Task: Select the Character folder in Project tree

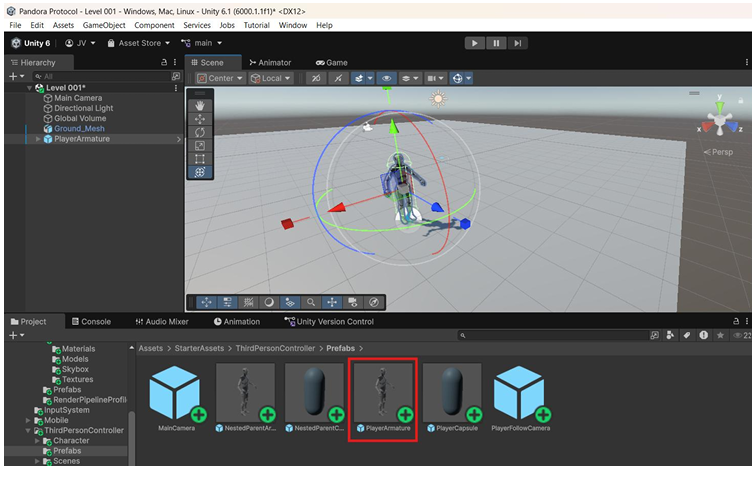Action: coord(66,441)
